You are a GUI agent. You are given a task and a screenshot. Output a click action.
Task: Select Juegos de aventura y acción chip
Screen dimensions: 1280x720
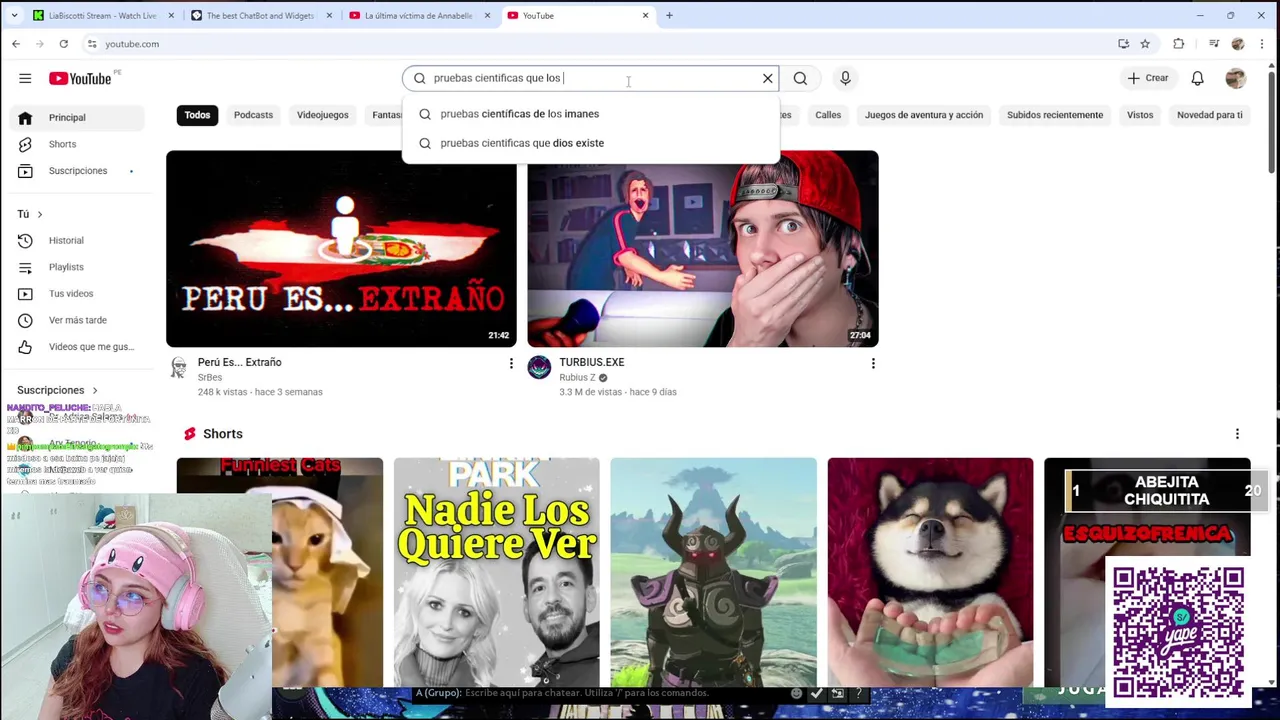(x=924, y=115)
